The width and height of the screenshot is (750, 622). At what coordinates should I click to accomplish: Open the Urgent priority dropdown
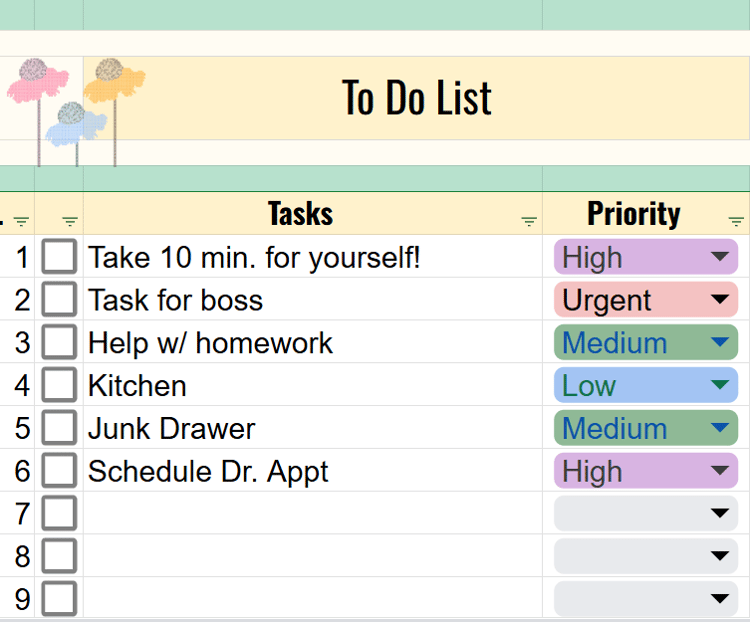(720, 300)
